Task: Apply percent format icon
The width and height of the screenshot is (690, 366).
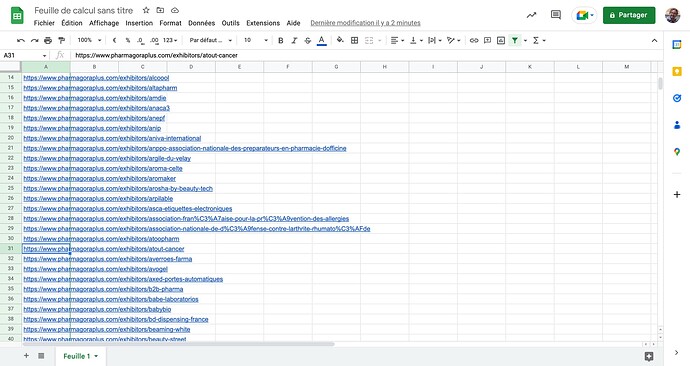Action: point(128,40)
